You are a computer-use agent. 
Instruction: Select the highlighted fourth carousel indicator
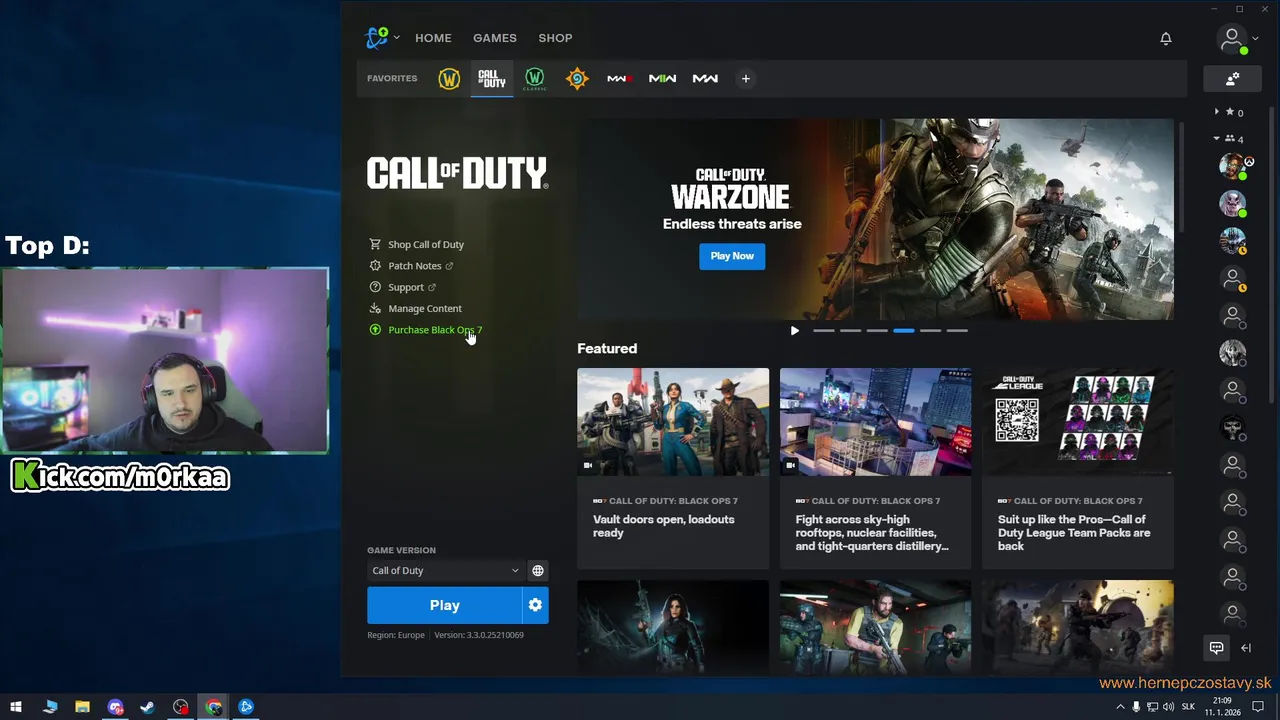(x=904, y=330)
